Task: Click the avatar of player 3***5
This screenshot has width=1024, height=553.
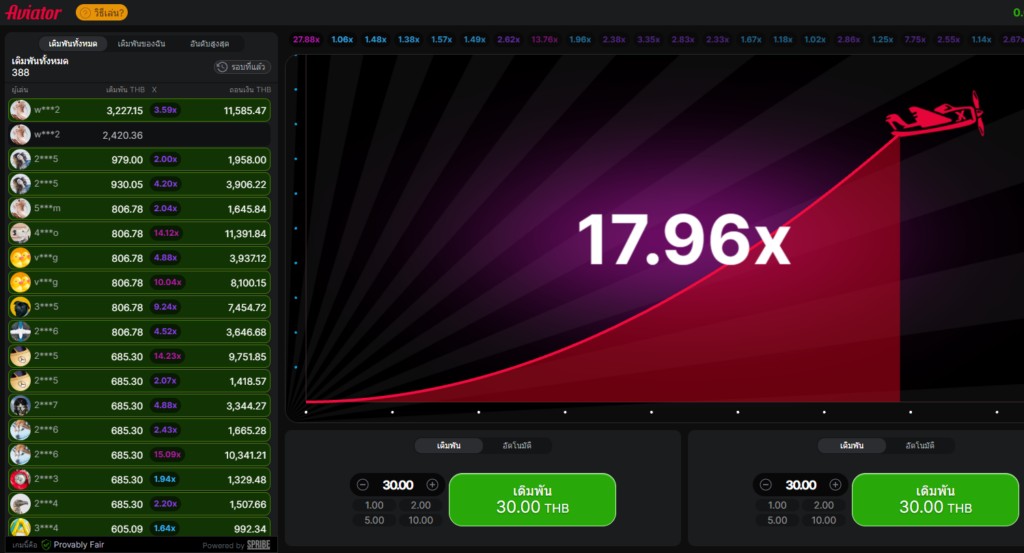Action: pos(20,307)
